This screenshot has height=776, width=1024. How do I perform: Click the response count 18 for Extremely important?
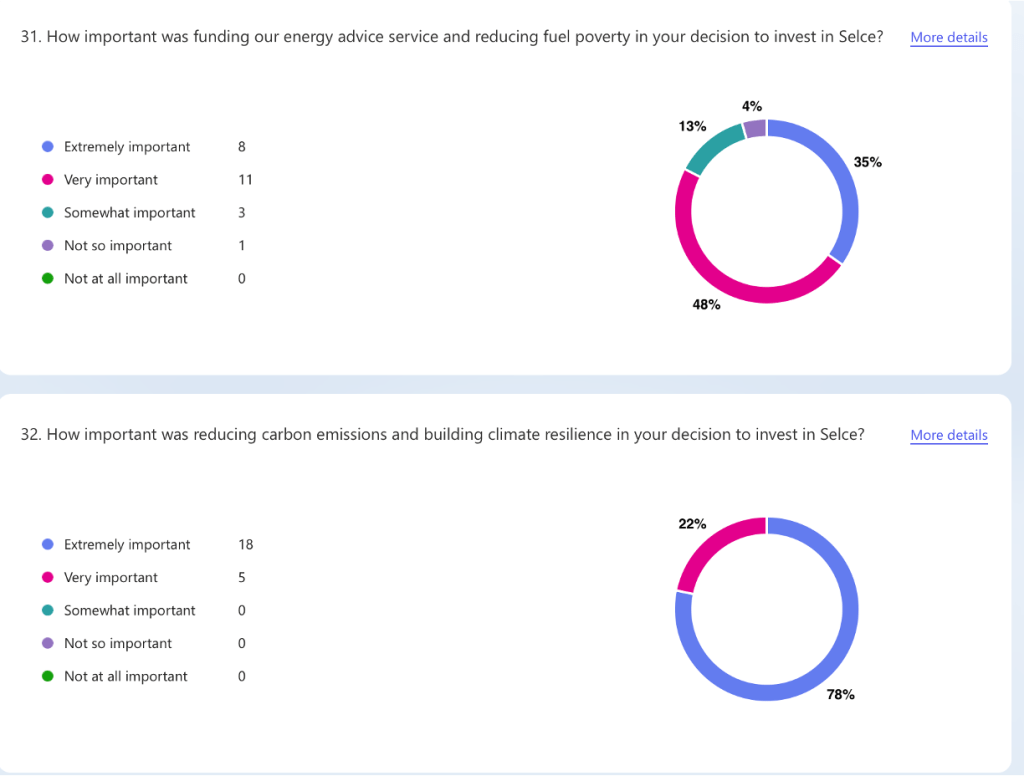coord(247,544)
